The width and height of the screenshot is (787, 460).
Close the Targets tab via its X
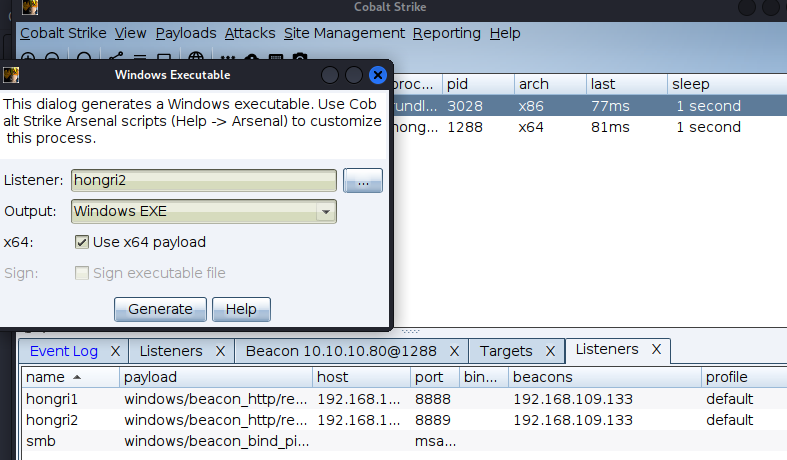(549, 351)
